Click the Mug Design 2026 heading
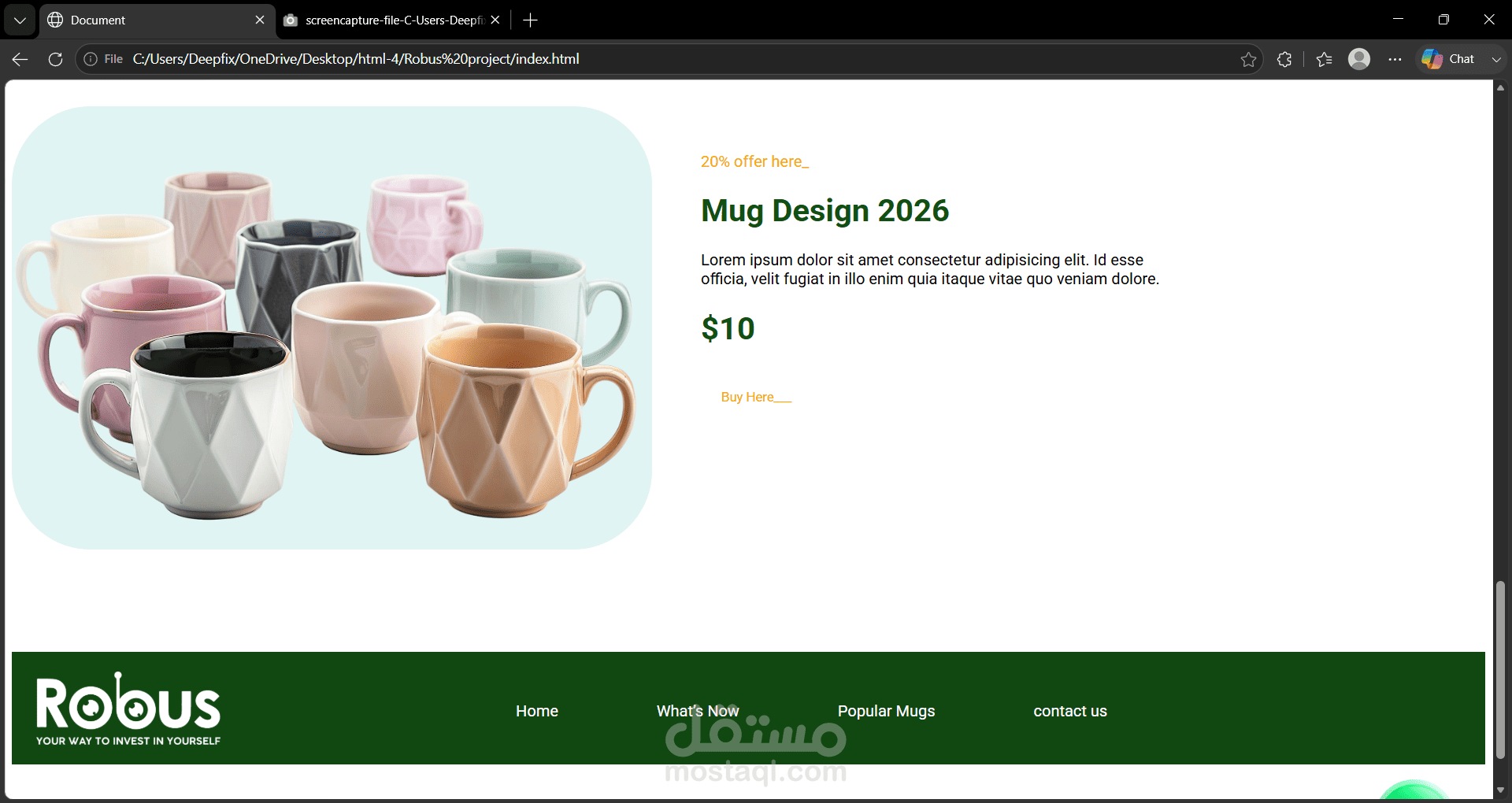1512x803 pixels. point(825,210)
